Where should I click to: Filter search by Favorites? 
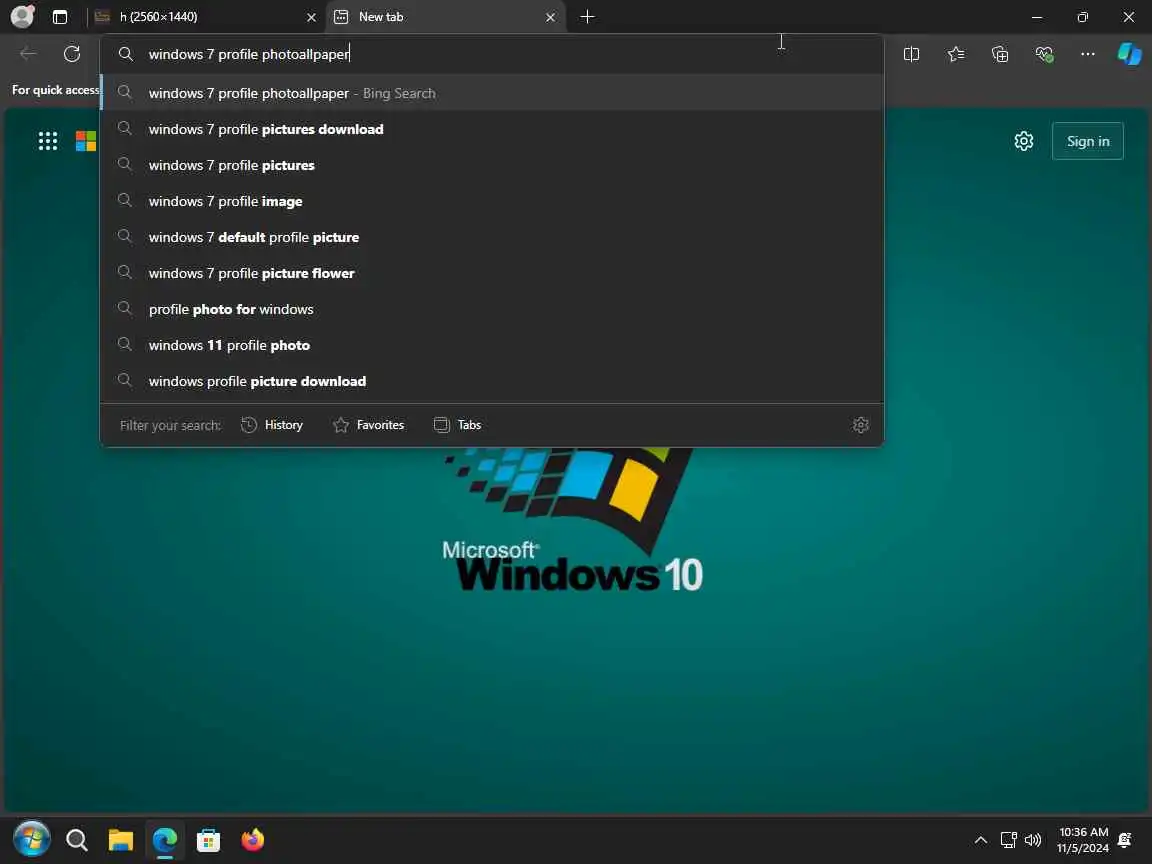pos(368,425)
